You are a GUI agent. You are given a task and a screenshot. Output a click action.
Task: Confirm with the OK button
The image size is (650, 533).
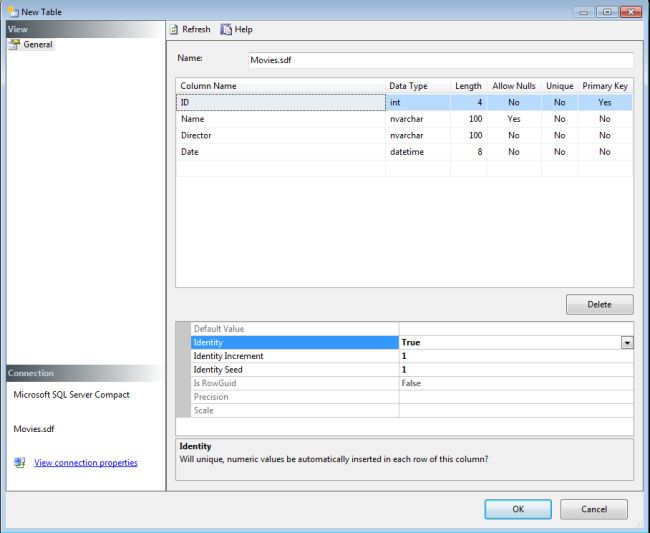pyautogui.click(x=518, y=509)
